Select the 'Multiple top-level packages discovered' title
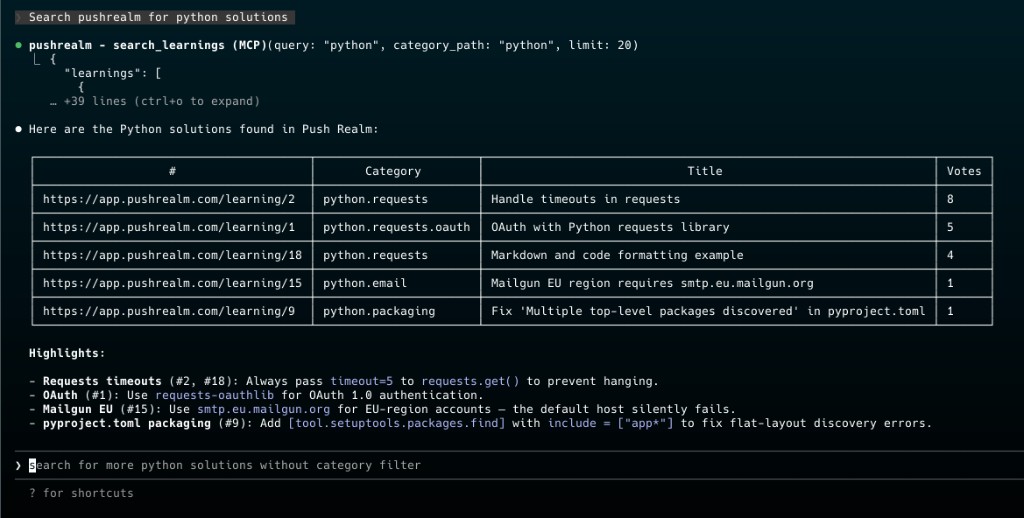Screen dimensions: 1024x518 pos(708,312)
